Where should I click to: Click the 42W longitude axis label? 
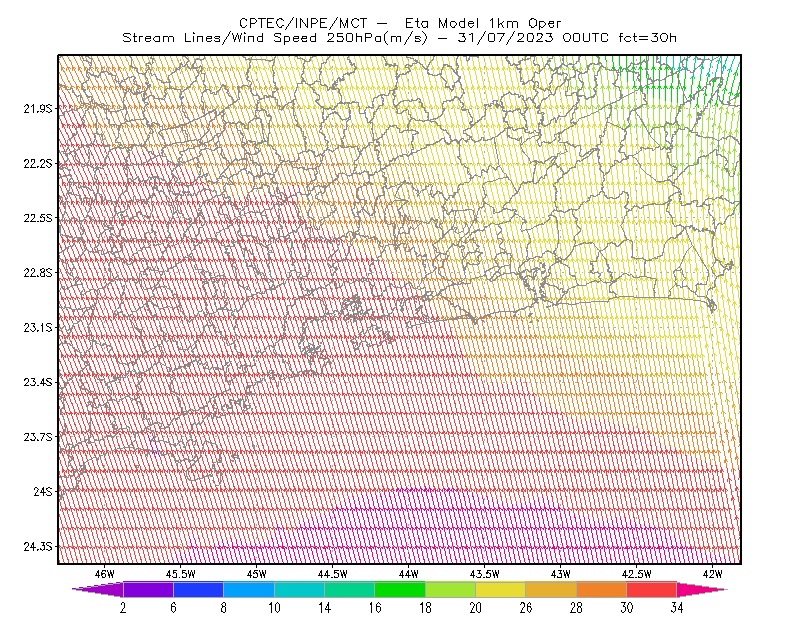click(x=712, y=574)
